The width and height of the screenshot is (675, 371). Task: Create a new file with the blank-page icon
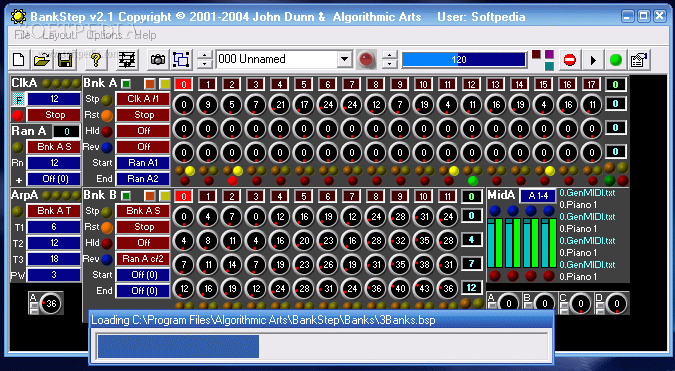pos(19,60)
